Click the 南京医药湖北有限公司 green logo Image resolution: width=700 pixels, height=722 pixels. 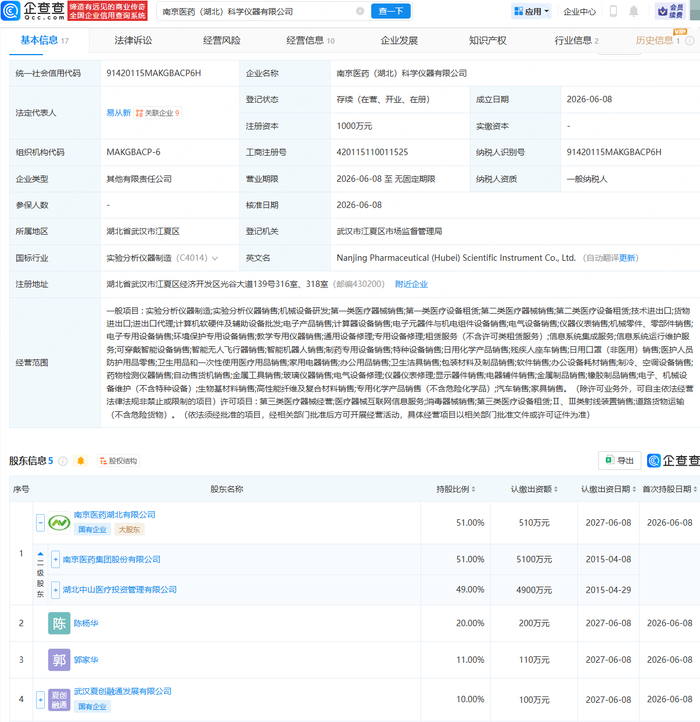(x=59, y=523)
